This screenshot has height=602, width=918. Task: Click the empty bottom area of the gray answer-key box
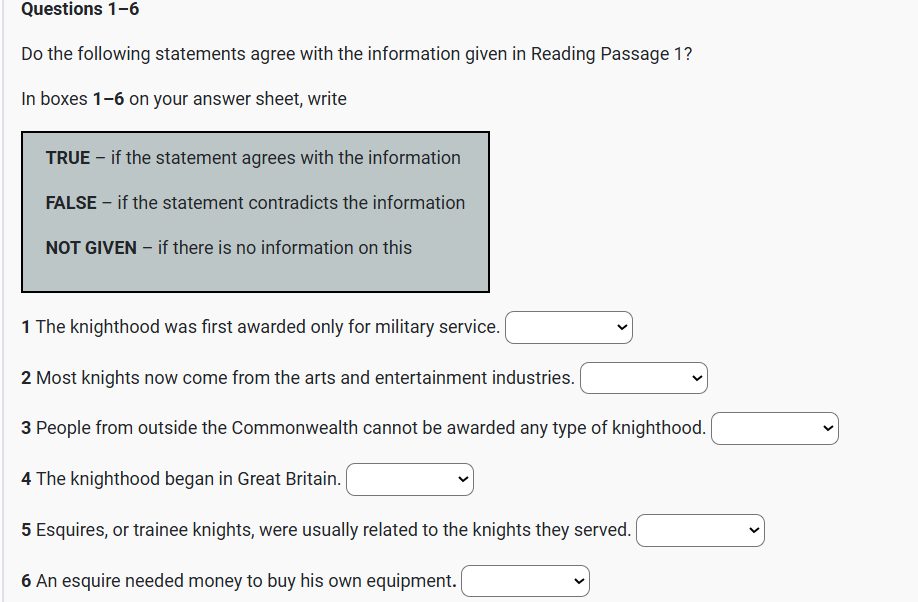(x=255, y=277)
